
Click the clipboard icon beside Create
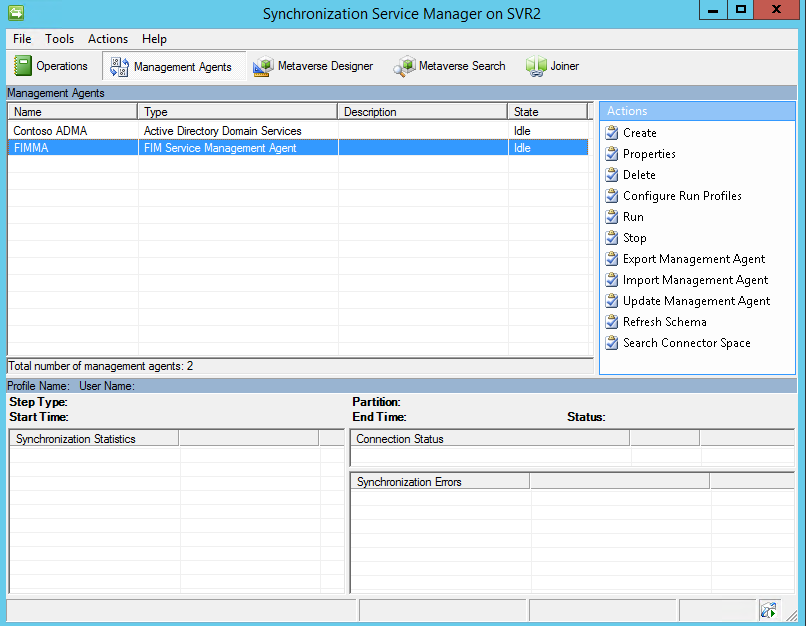pos(612,133)
